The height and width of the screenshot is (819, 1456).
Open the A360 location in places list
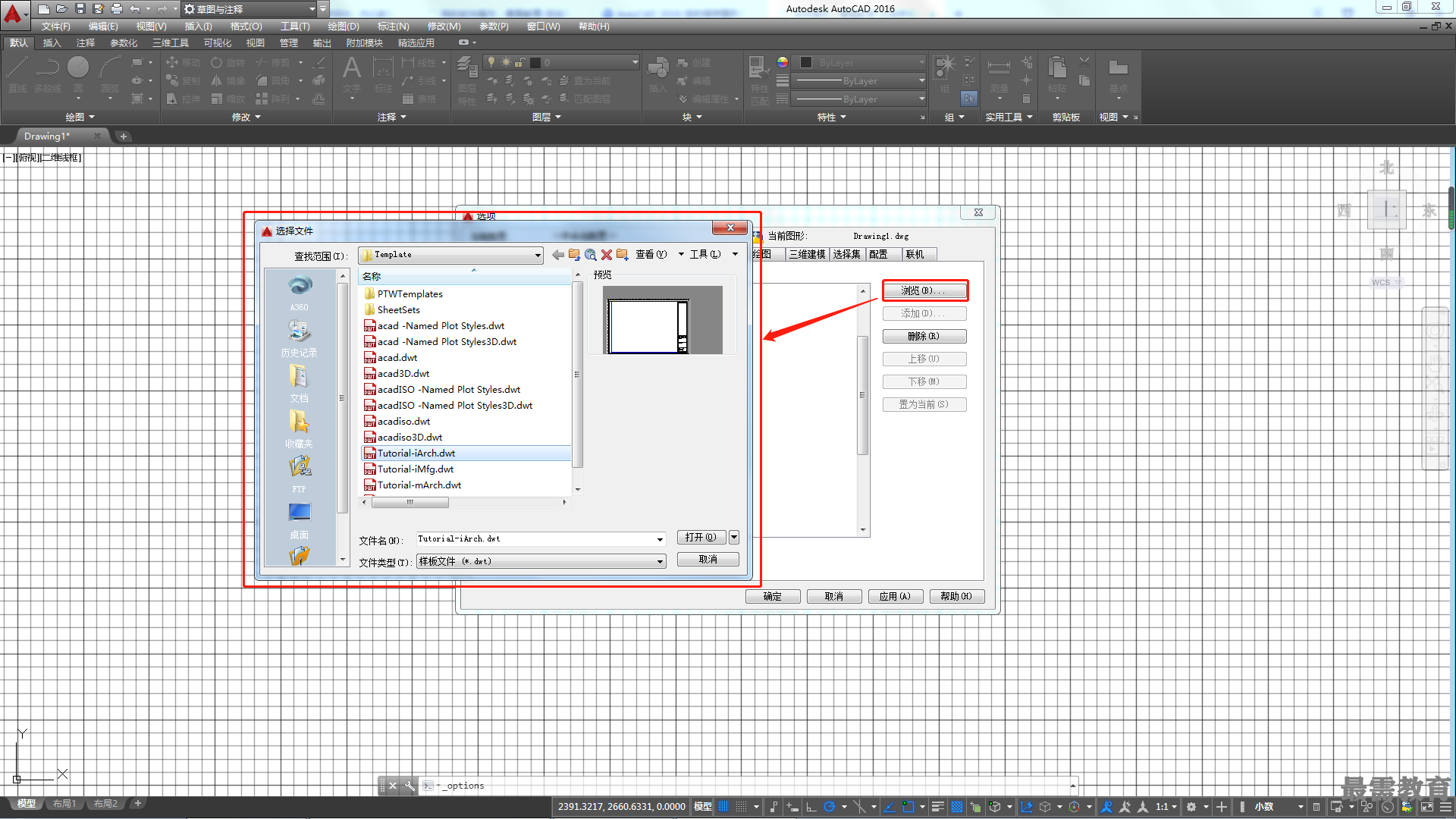point(300,293)
